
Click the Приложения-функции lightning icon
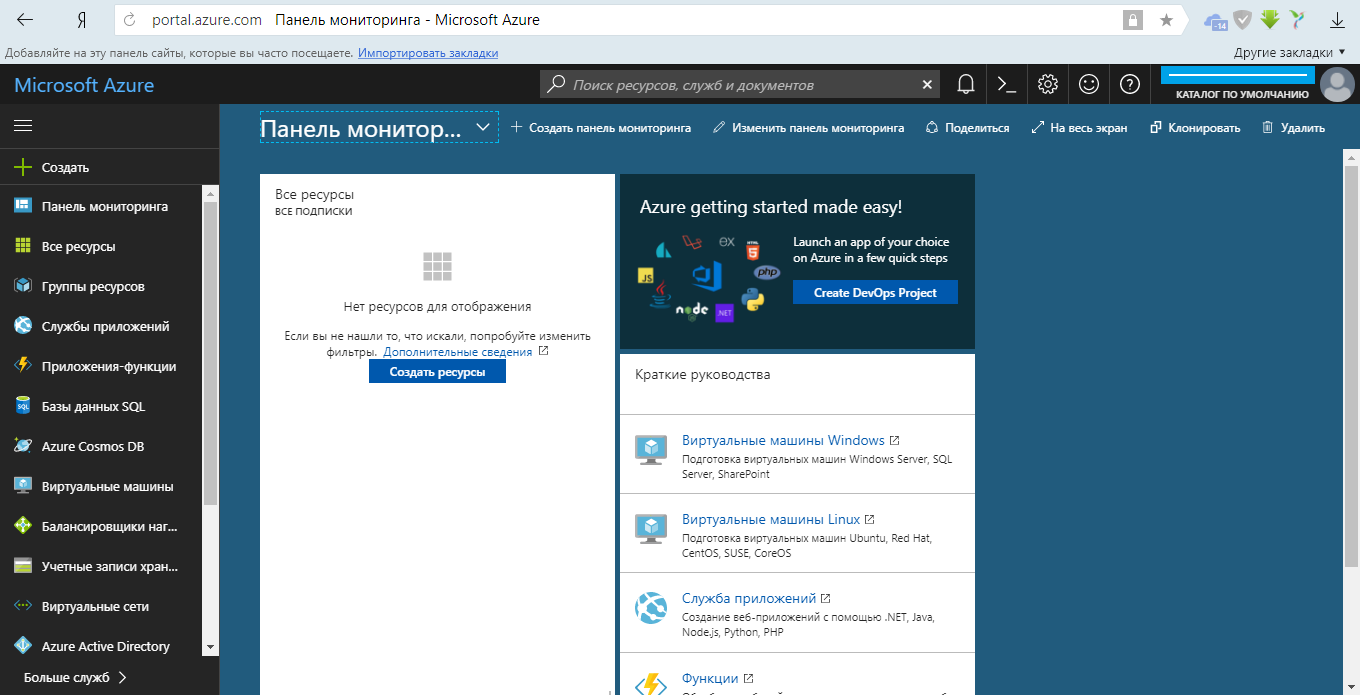(x=23, y=366)
